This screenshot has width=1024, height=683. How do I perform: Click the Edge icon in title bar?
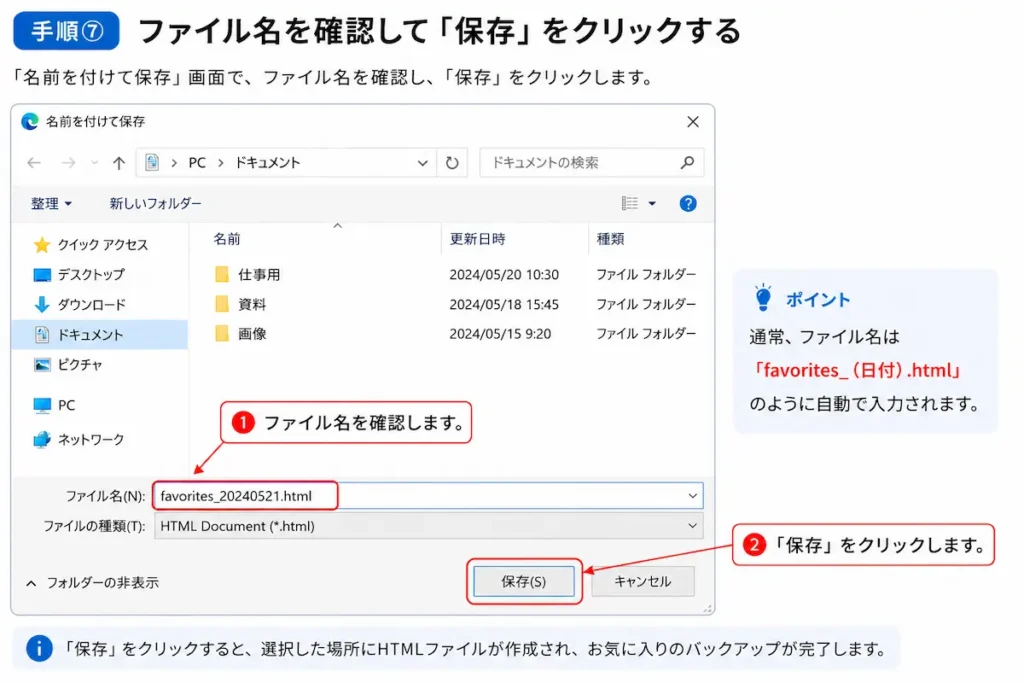(x=29, y=121)
